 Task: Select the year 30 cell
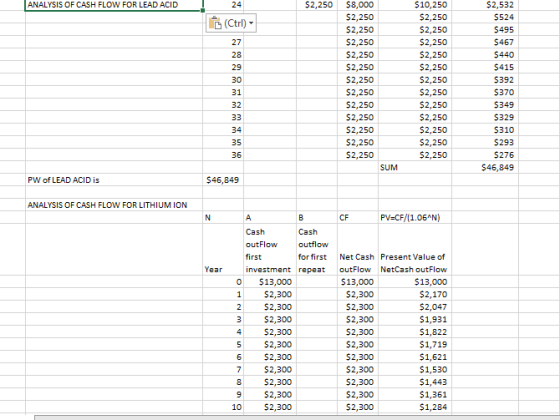(223, 80)
